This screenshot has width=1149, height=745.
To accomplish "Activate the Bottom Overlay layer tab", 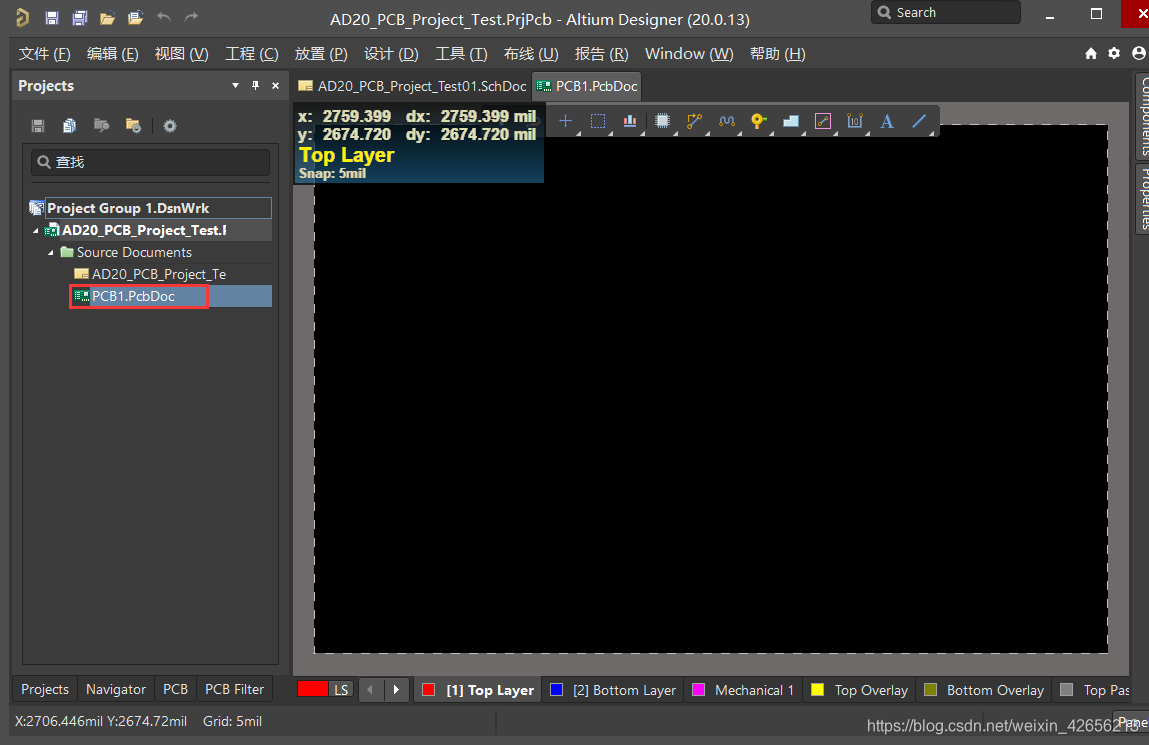I will tap(983, 690).
